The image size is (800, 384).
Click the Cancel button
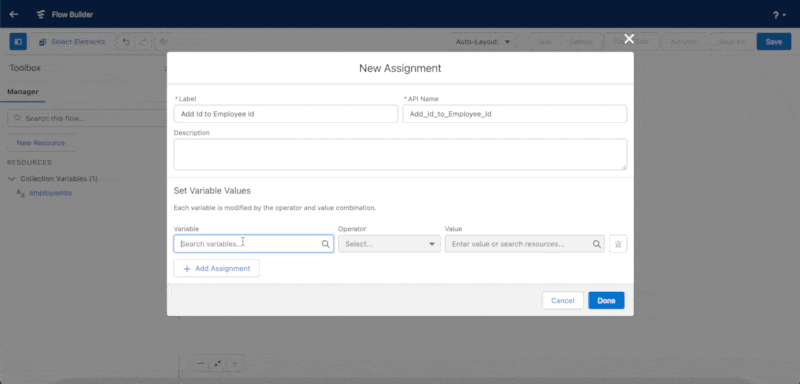click(x=563, y=300)
